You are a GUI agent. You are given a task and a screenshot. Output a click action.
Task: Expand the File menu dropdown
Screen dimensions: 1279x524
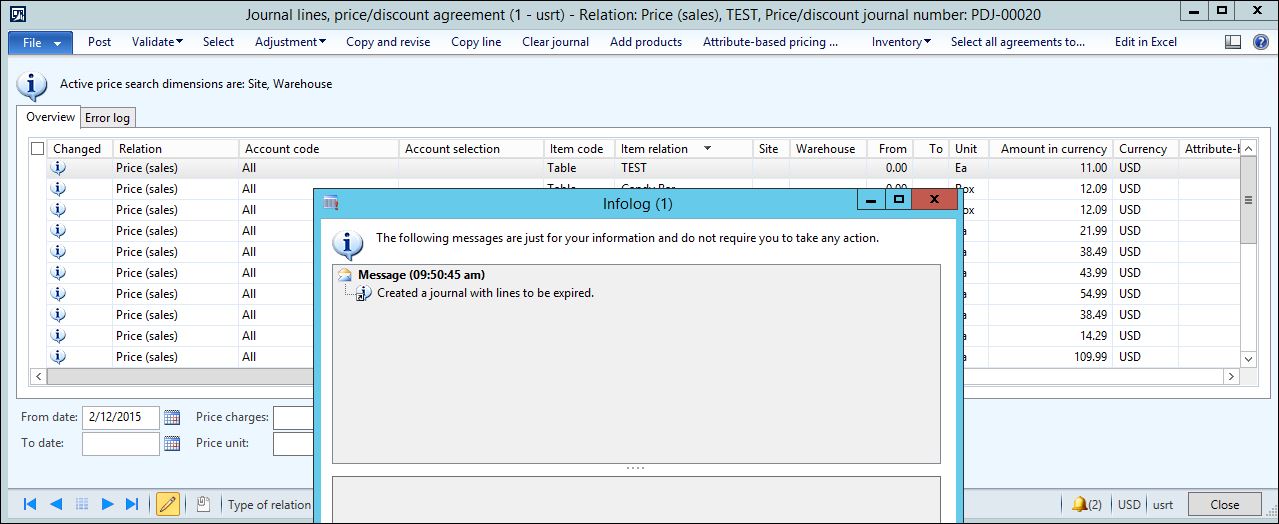[40, 42]
